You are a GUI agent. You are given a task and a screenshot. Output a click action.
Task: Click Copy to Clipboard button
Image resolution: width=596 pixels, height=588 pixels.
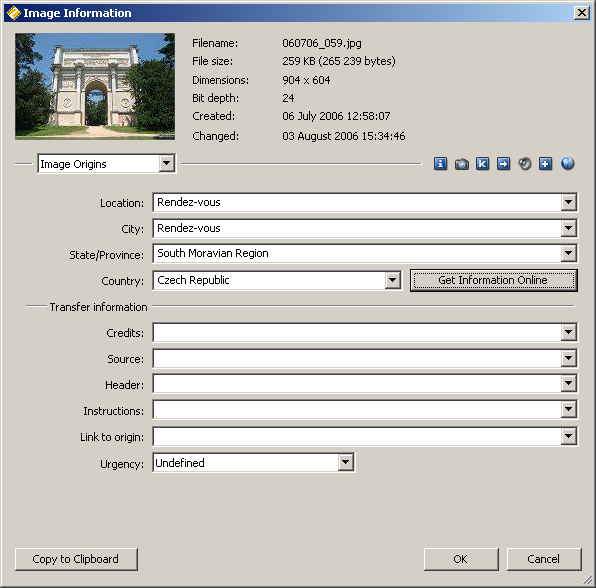76,559
